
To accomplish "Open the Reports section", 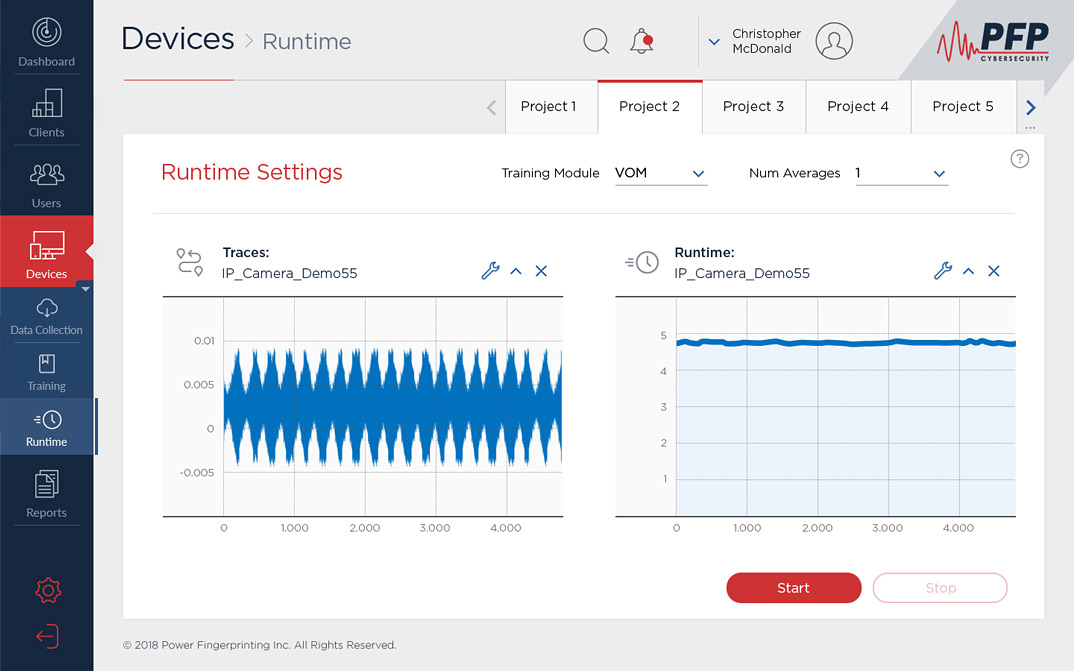I will 47,494.
